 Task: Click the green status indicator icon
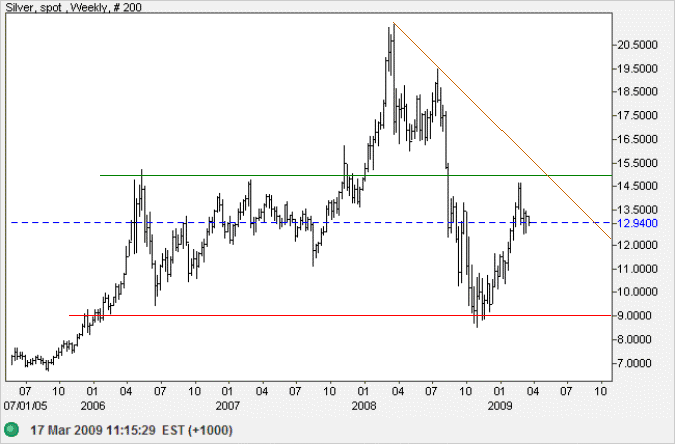pyautogui.click(x=12, y=429)
